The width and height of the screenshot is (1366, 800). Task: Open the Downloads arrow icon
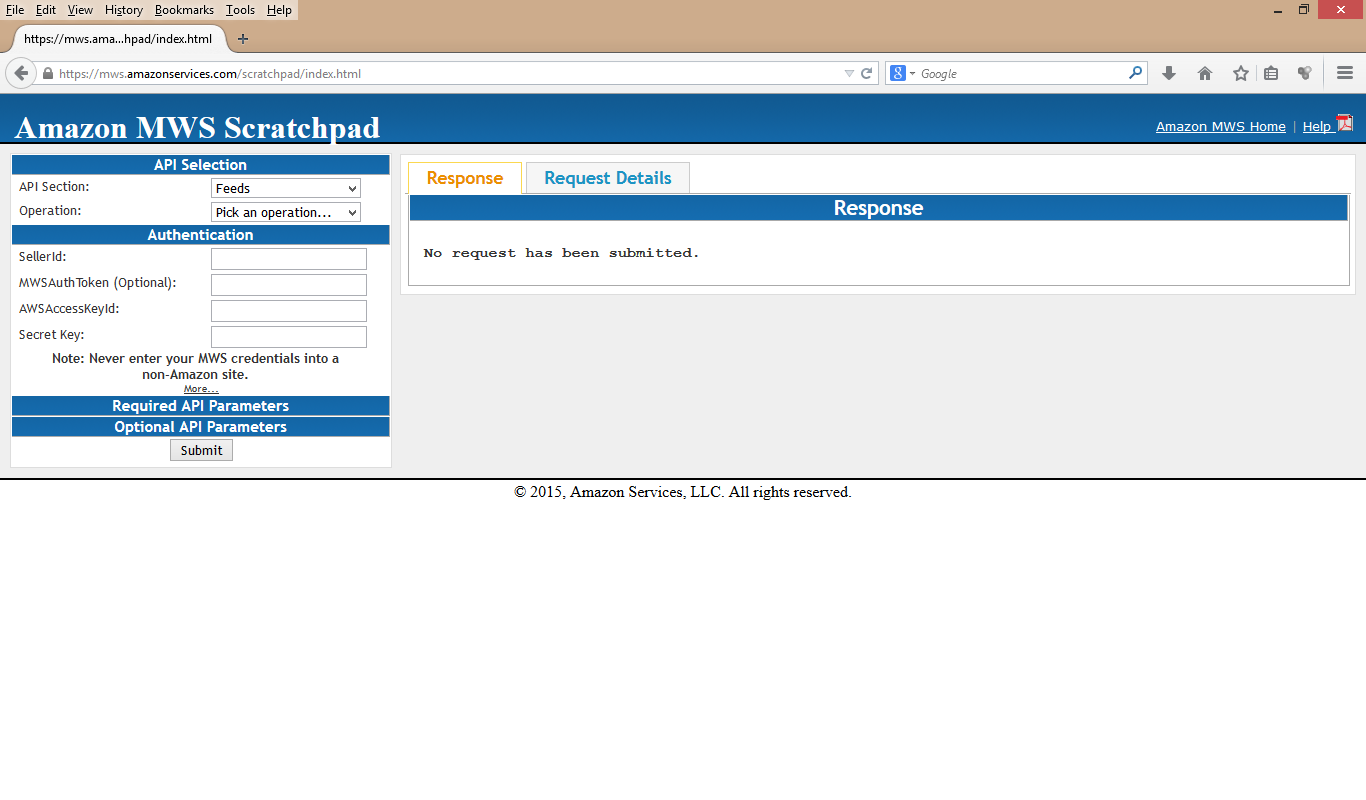(1169, 73)
